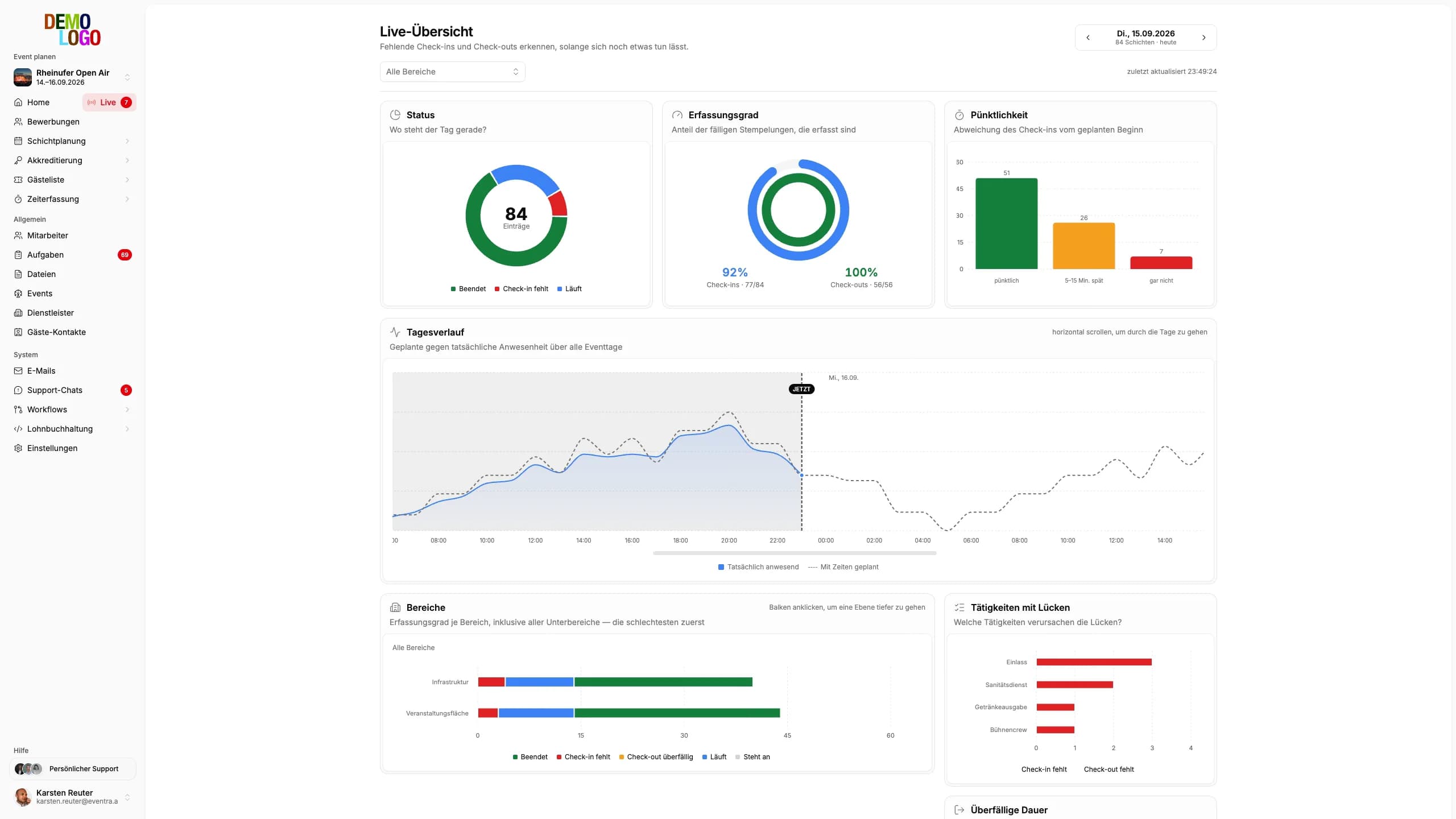Viewport: 1456px width, 819px height.
Task: Open Mitarbeiter in the sidebar
Action: (73, 235)
